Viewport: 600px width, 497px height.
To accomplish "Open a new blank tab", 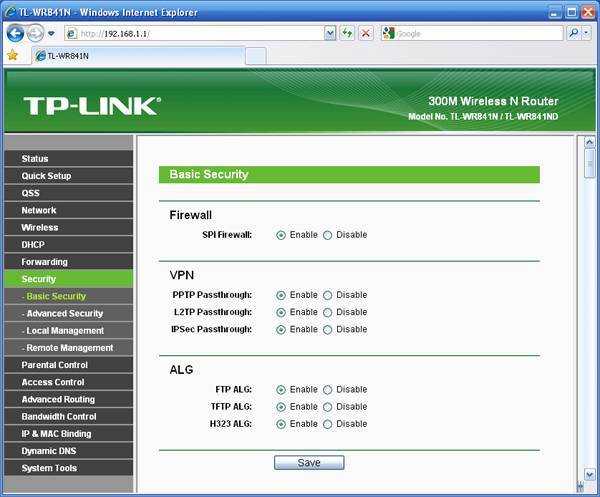I will 256,56.
